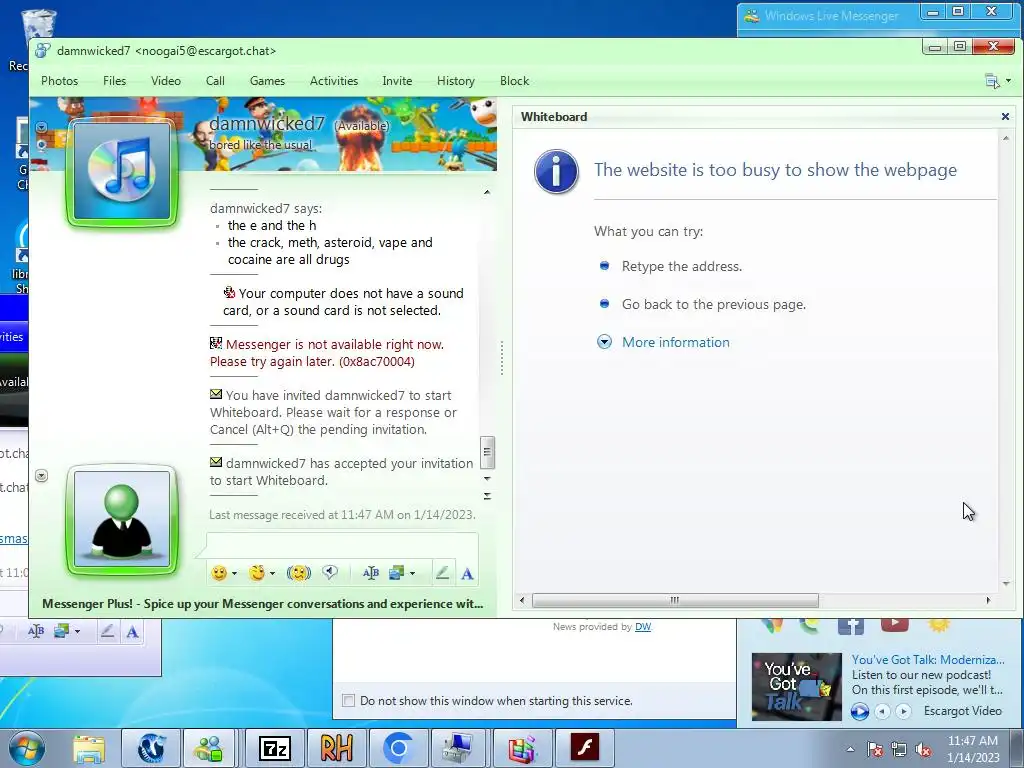The height and width of the screenshot is (768, 1024).
Task: Click the message input field
Action: (342, 546)
